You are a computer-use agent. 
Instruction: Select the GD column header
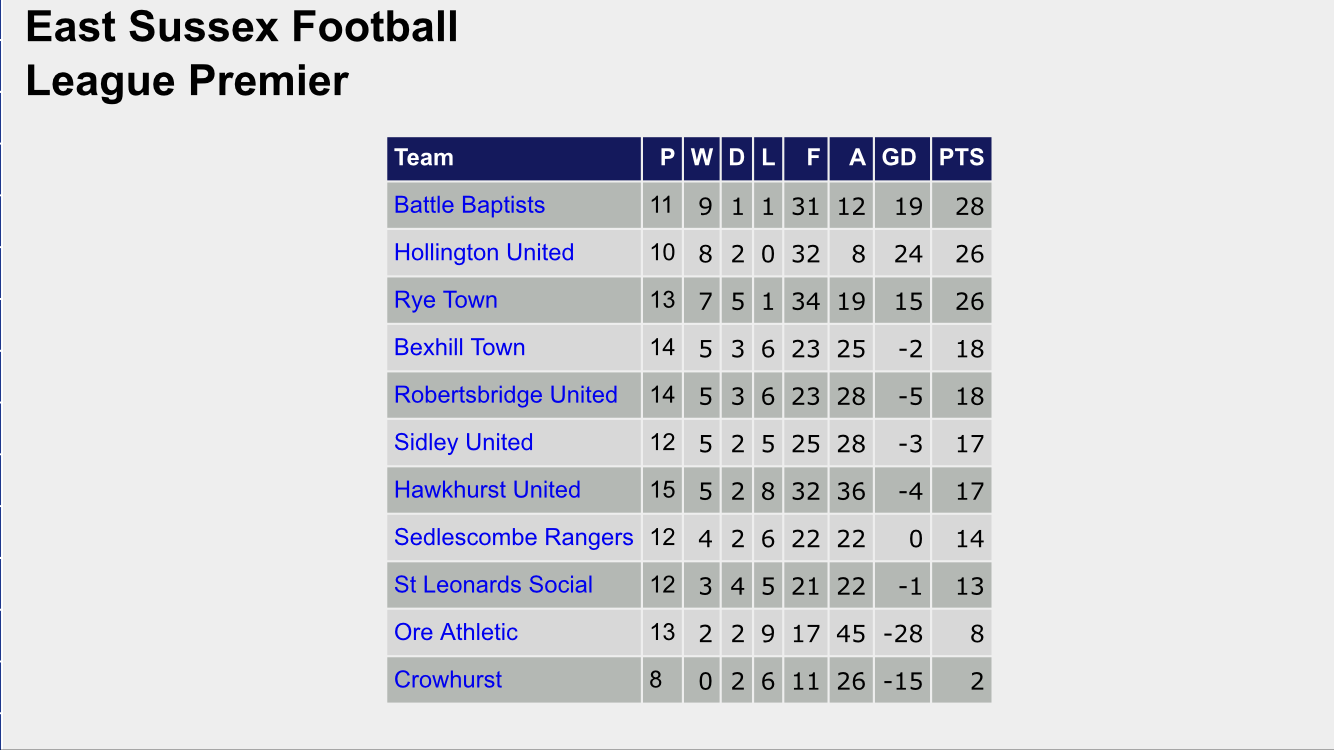pos(899,158)
